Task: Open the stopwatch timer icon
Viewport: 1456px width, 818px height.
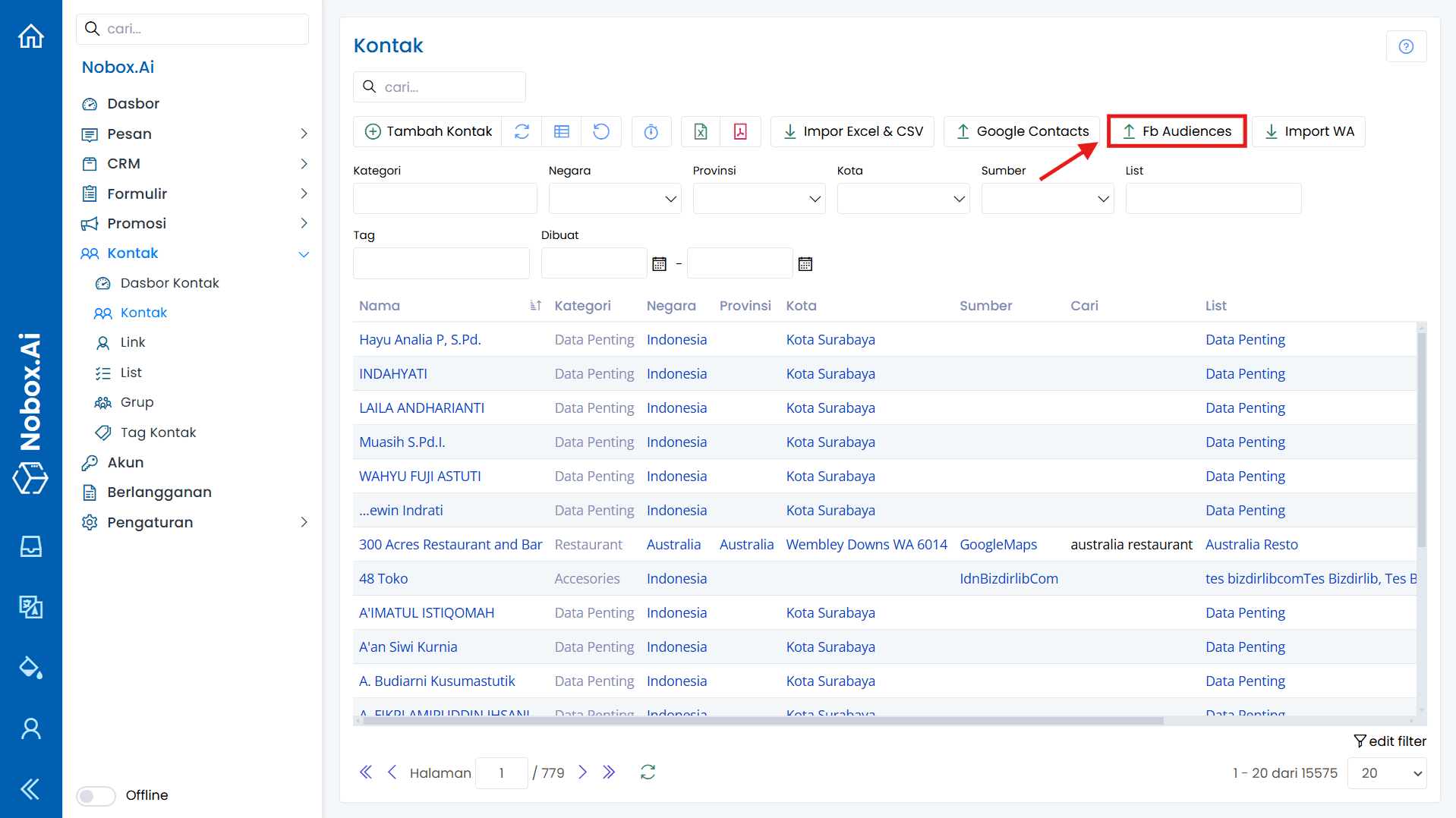Action: click(x=651, y=131)
